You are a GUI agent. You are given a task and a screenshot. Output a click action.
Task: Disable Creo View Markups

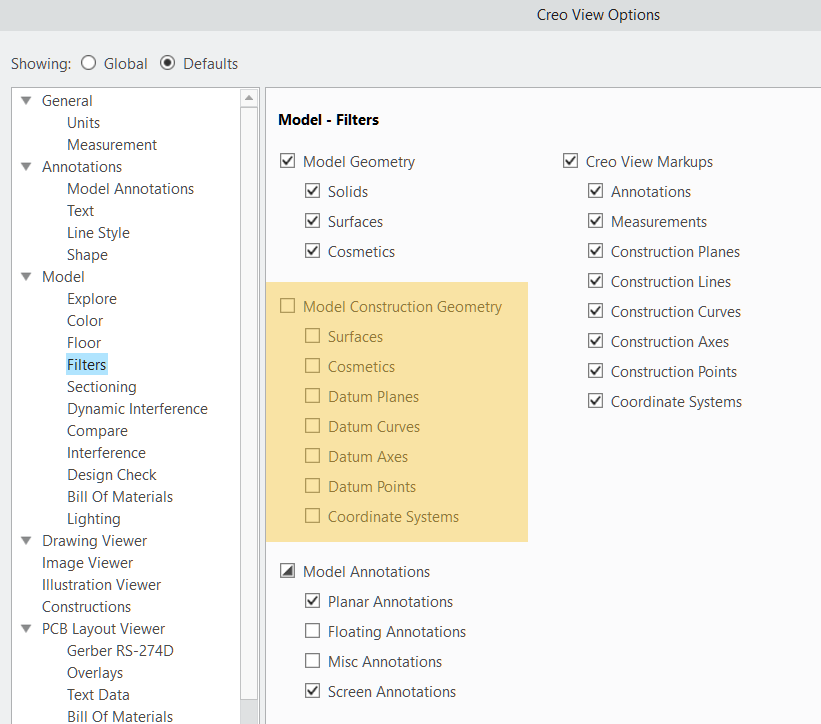point(570,161)
